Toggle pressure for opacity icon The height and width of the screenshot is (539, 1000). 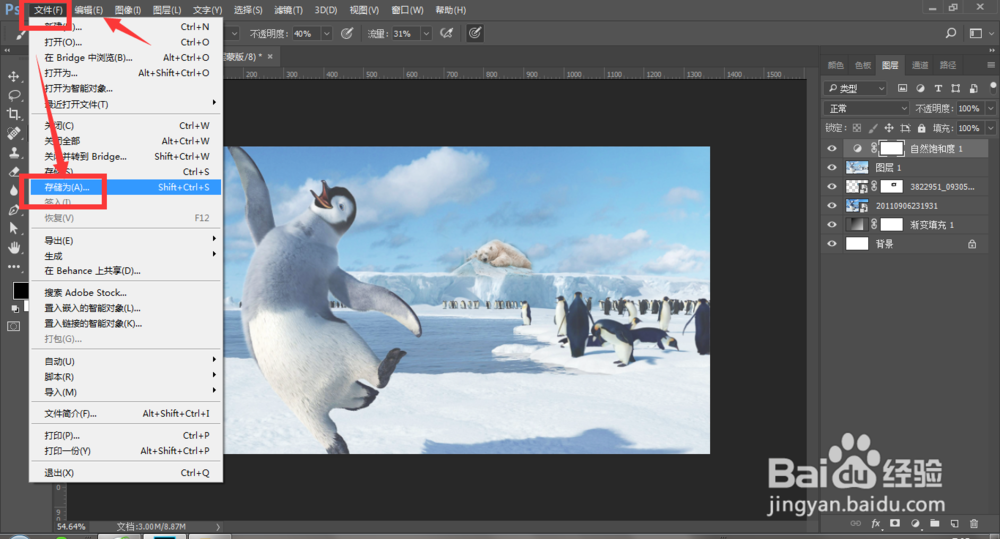(347, 33)
